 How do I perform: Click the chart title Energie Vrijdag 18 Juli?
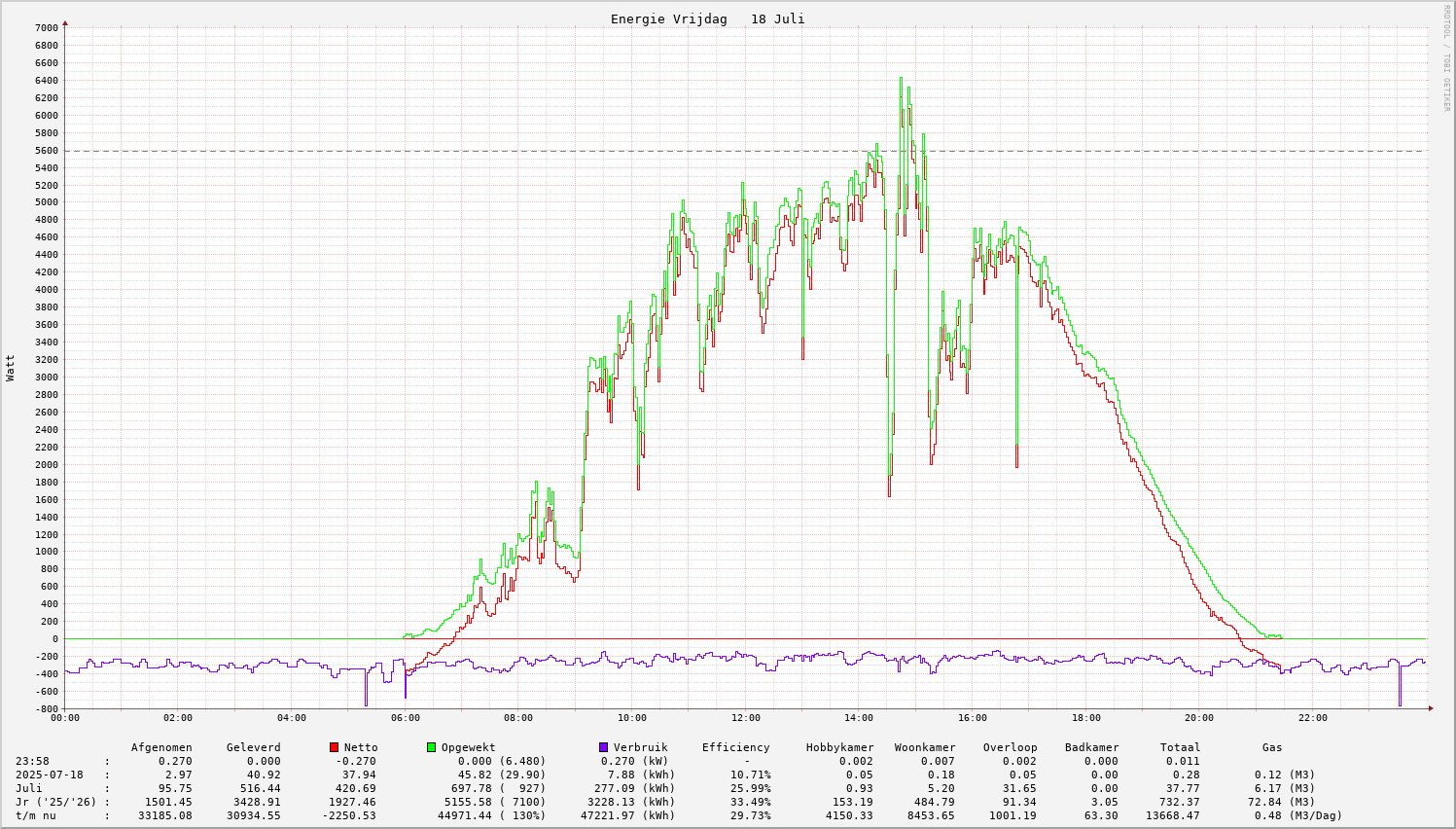(x=707, y=19)
